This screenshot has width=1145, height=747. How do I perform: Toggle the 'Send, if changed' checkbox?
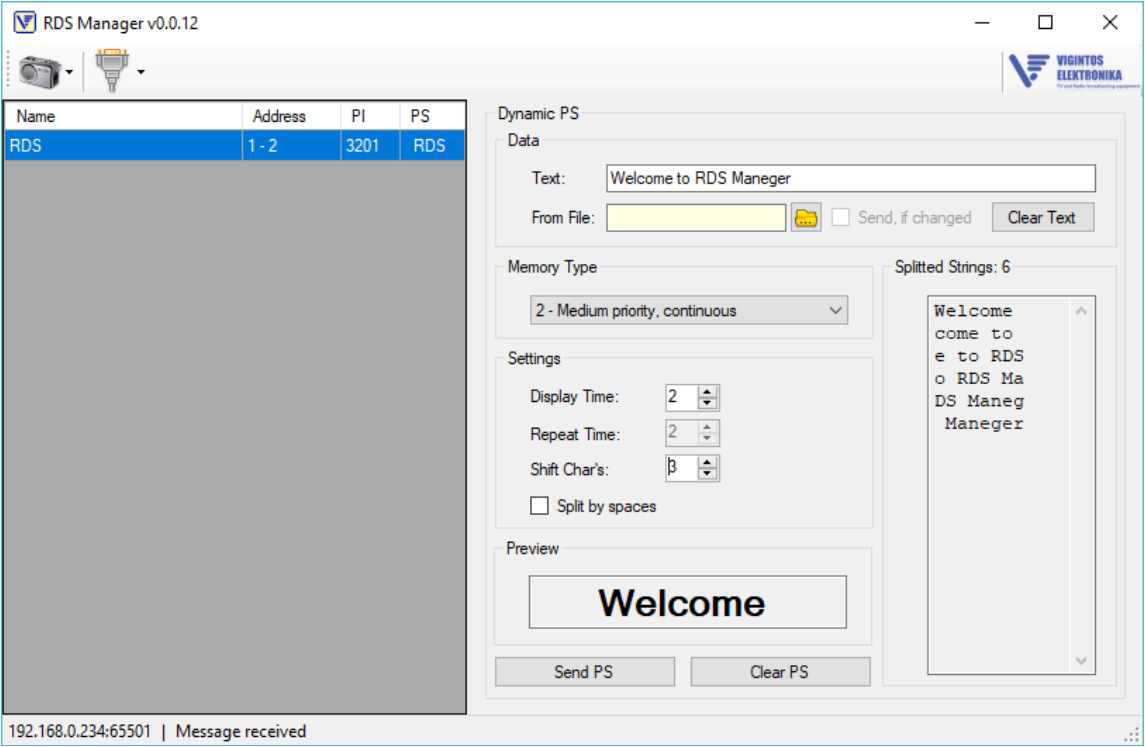[x=840, y=217]
